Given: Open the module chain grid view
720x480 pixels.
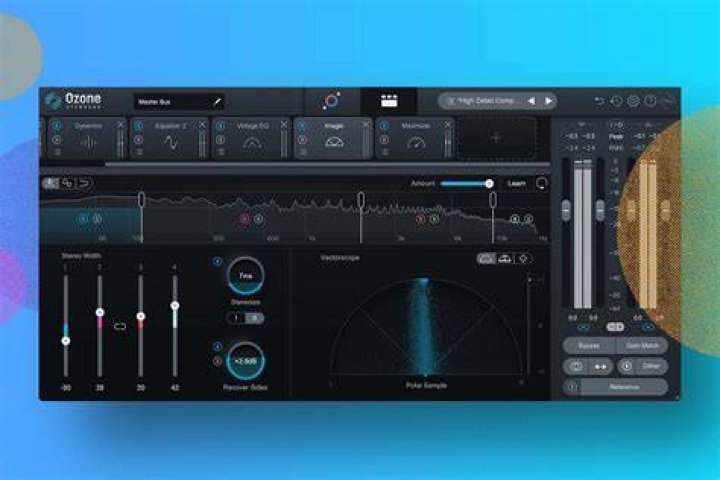Looking at the screenshot, I should pos(389,101).
